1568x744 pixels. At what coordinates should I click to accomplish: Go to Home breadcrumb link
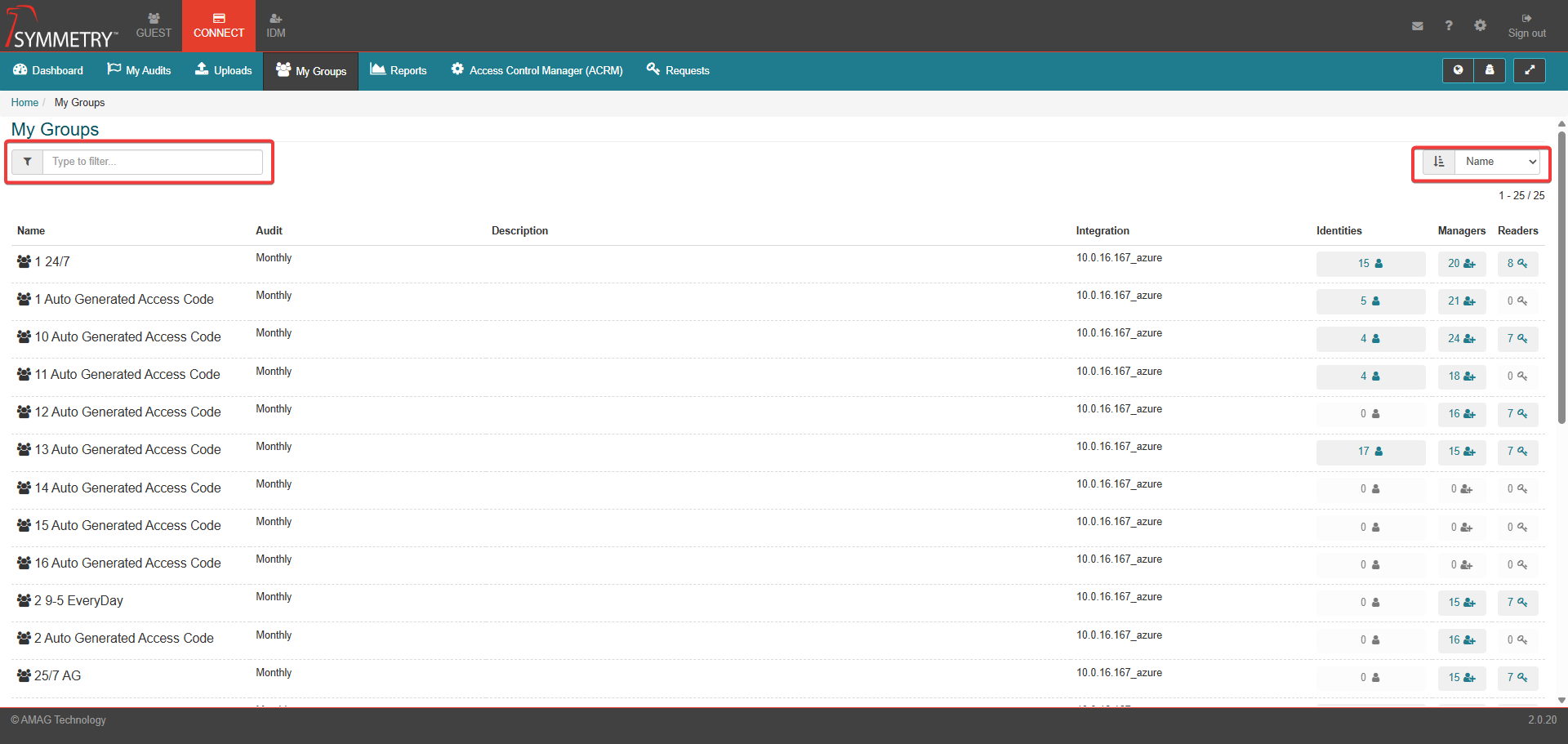(x=24, y=102)
